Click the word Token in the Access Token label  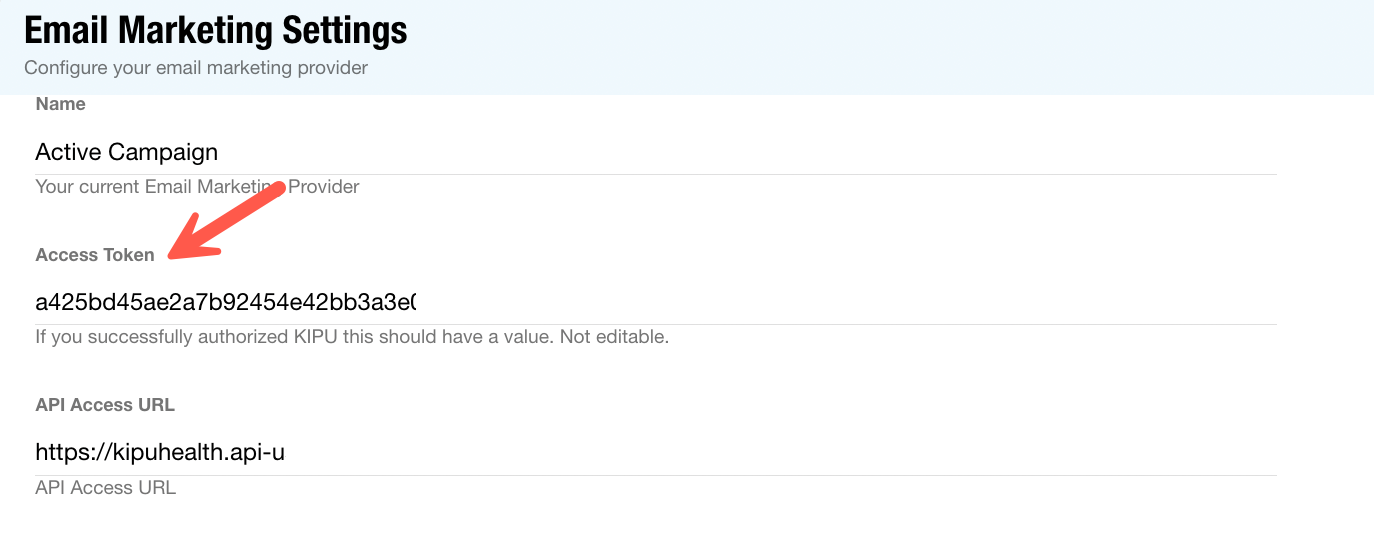tap(130, 255)
